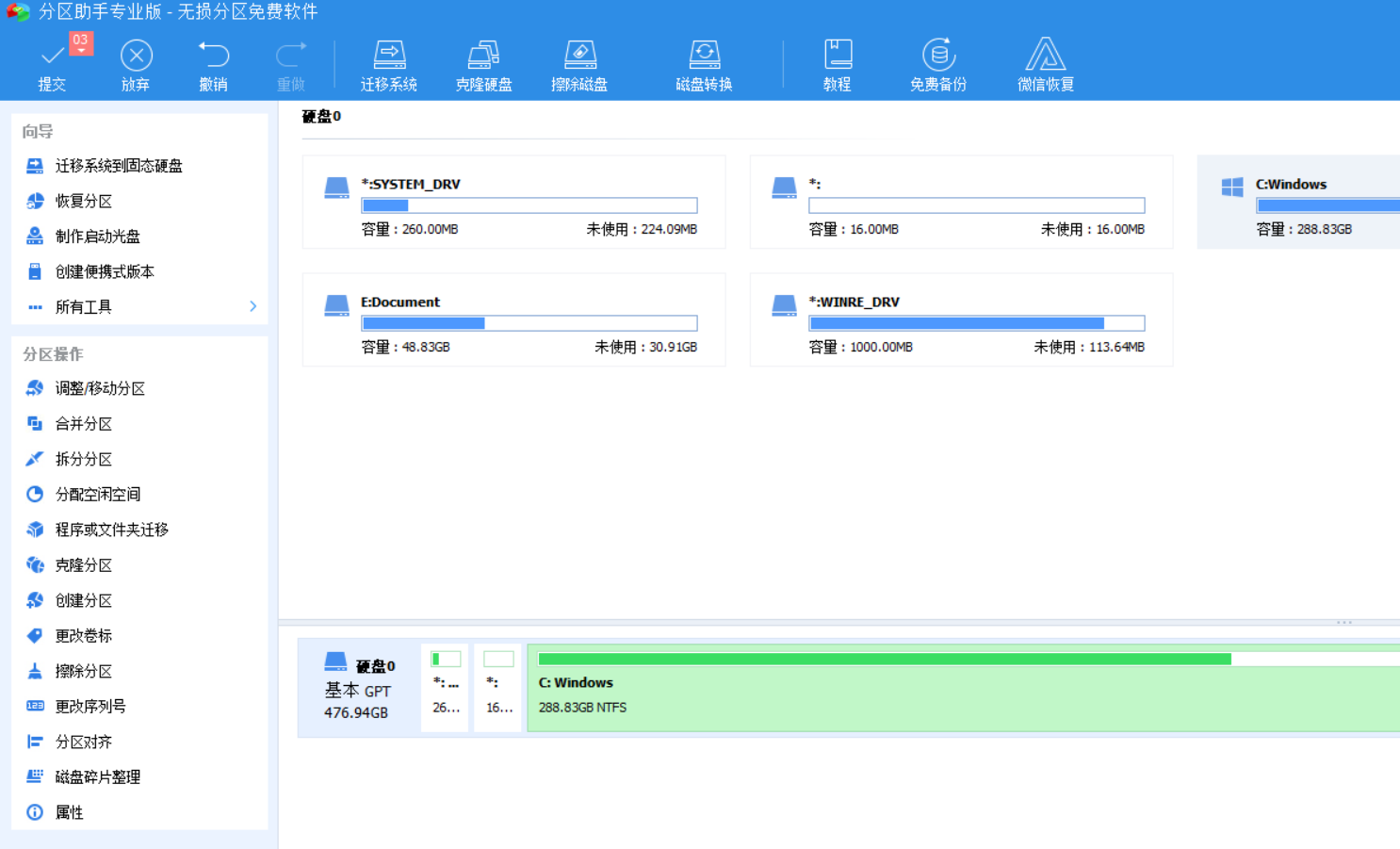Viewport: 1400px width, 849px height.
Task: Click the 分区对齐 alignment icon
Action: 35,742
